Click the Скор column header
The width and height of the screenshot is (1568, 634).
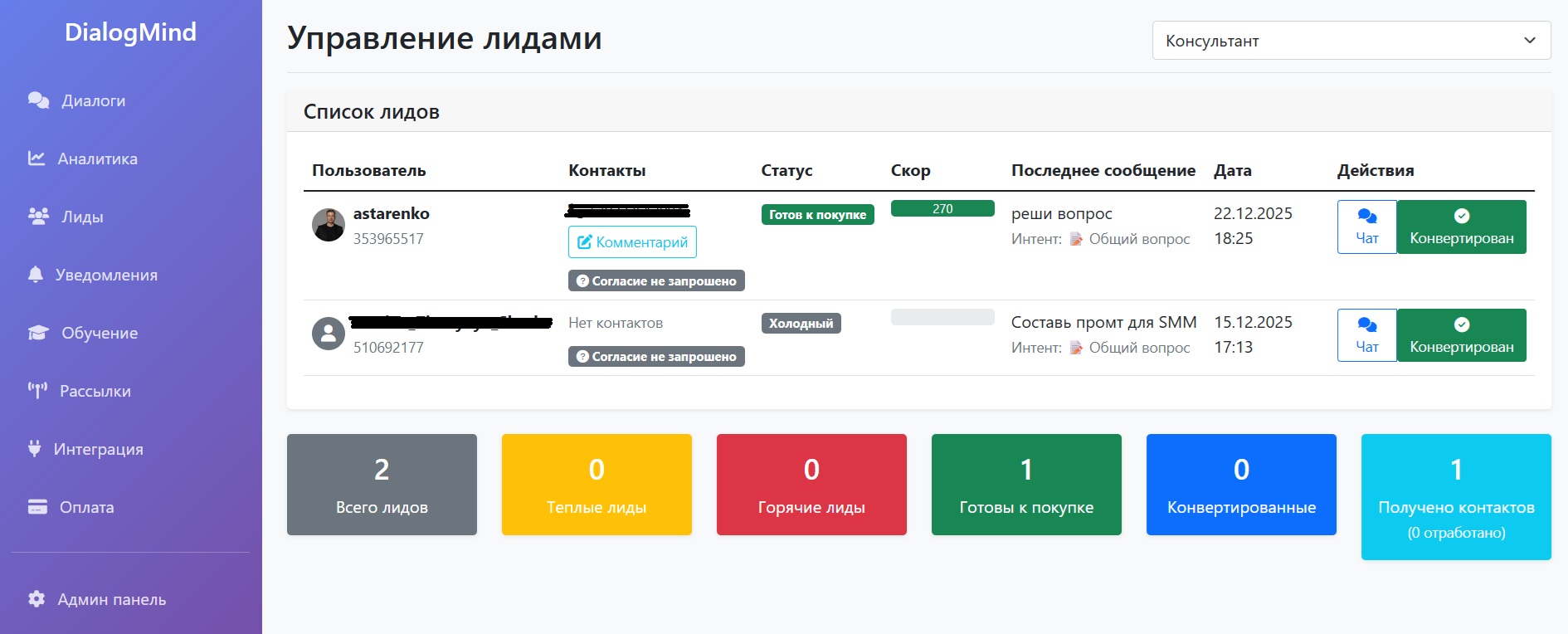[x=910, y=170]
